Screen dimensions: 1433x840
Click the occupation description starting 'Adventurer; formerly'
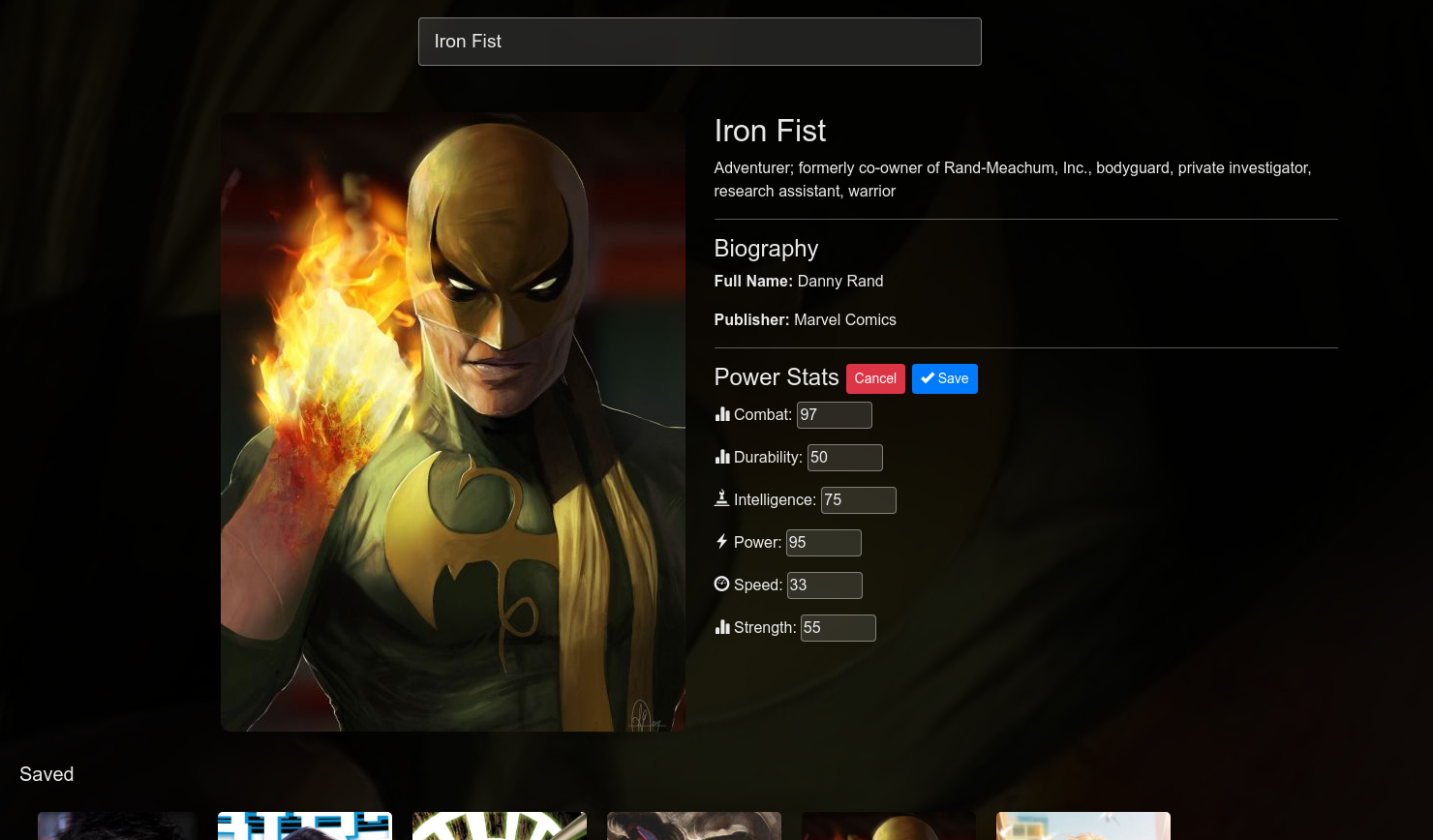1013,179
